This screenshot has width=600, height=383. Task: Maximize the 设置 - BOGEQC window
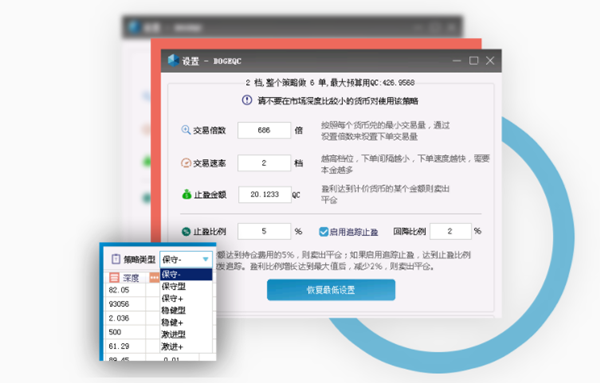pos(474,60)
